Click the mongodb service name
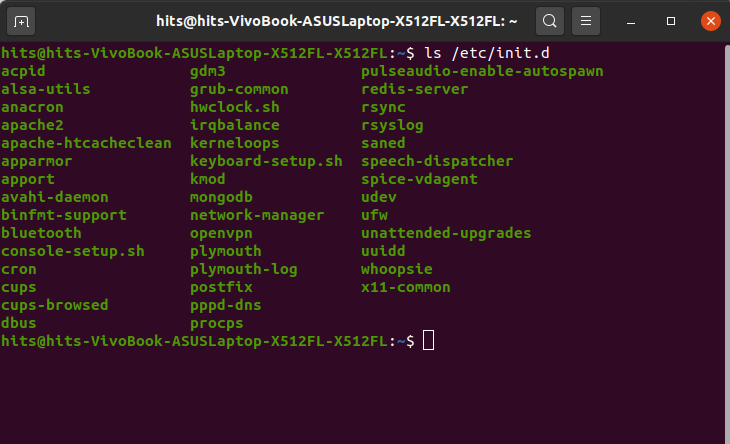The height and width of the screenshot is (444, 730). 221,197
